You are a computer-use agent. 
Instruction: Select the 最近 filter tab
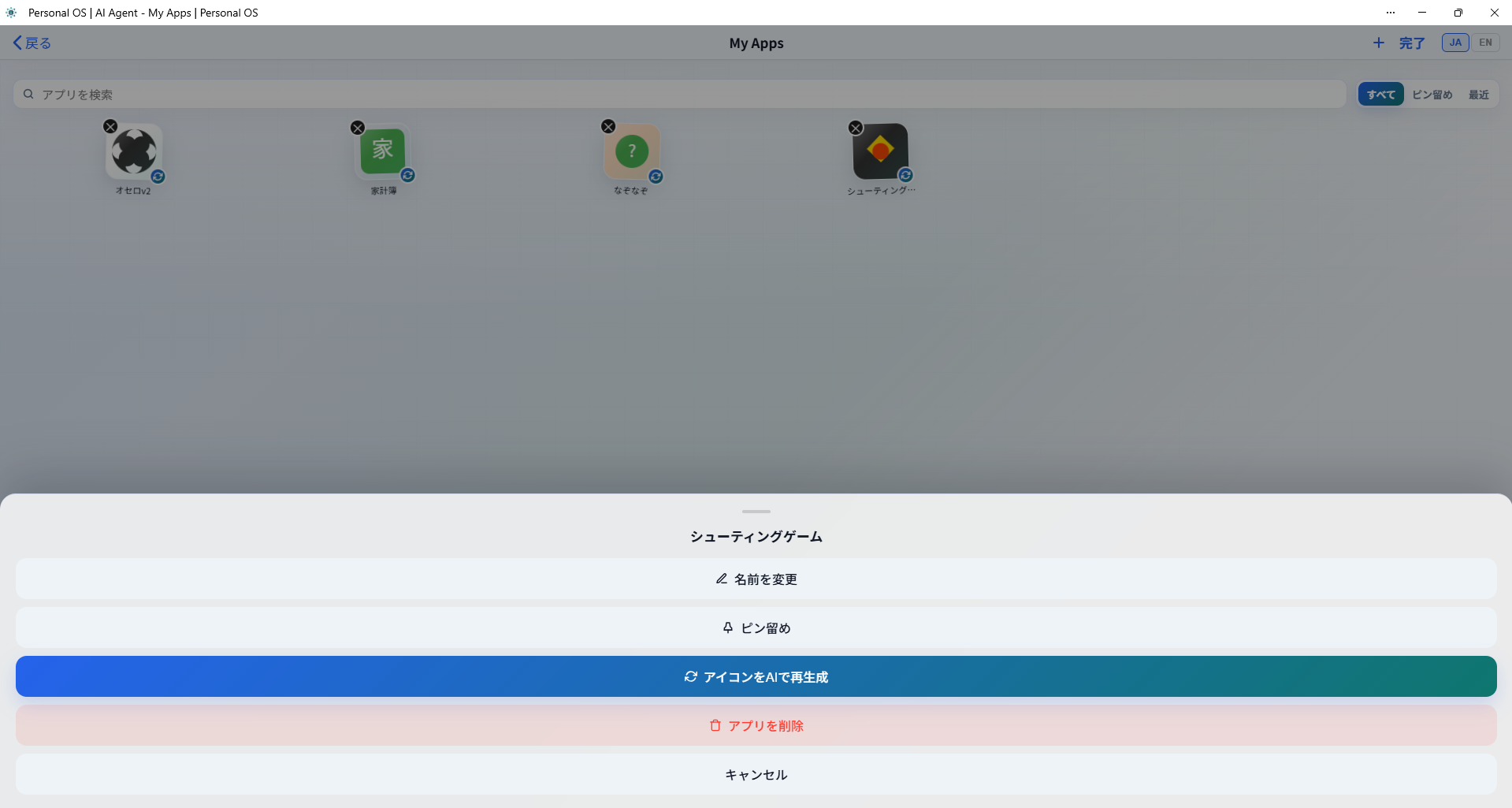point(1478,95)
